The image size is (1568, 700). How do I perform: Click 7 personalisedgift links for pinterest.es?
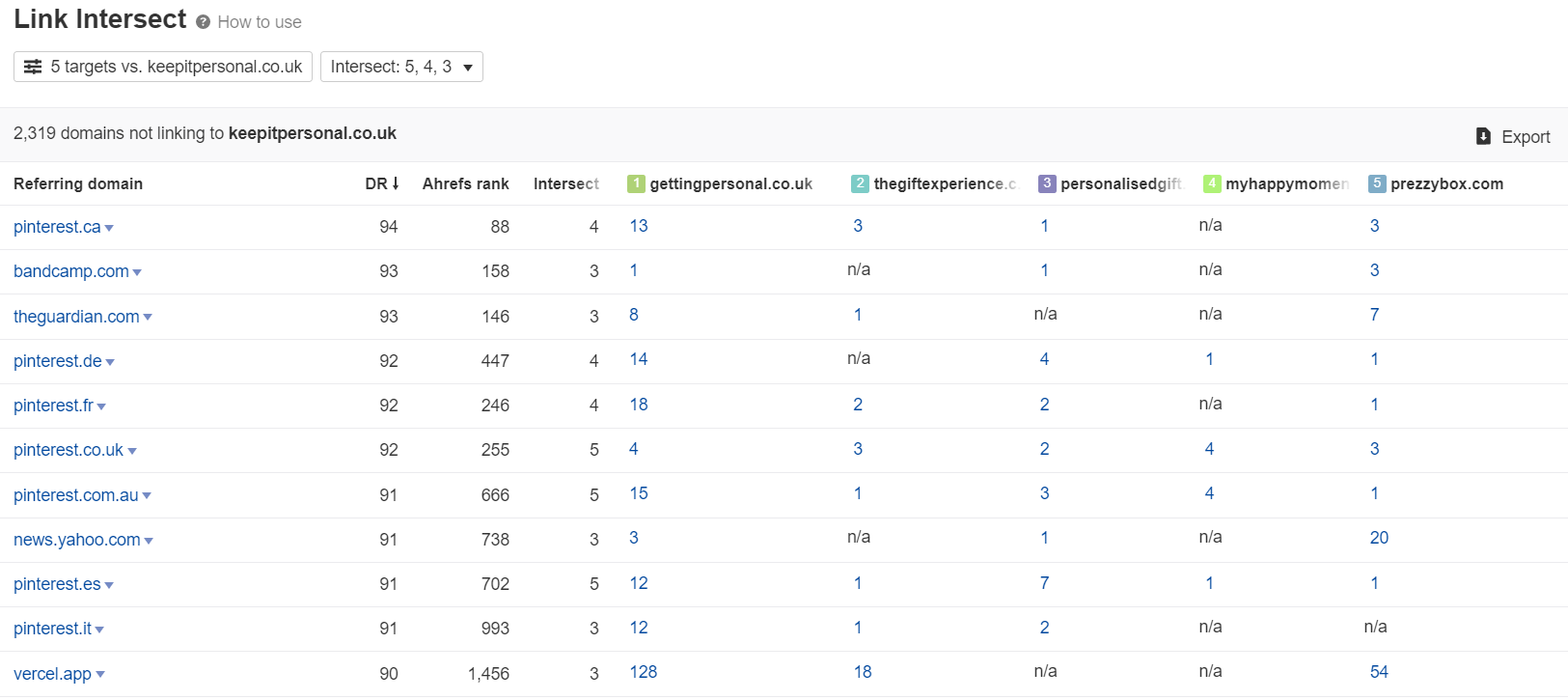(x=1044, y=583)
